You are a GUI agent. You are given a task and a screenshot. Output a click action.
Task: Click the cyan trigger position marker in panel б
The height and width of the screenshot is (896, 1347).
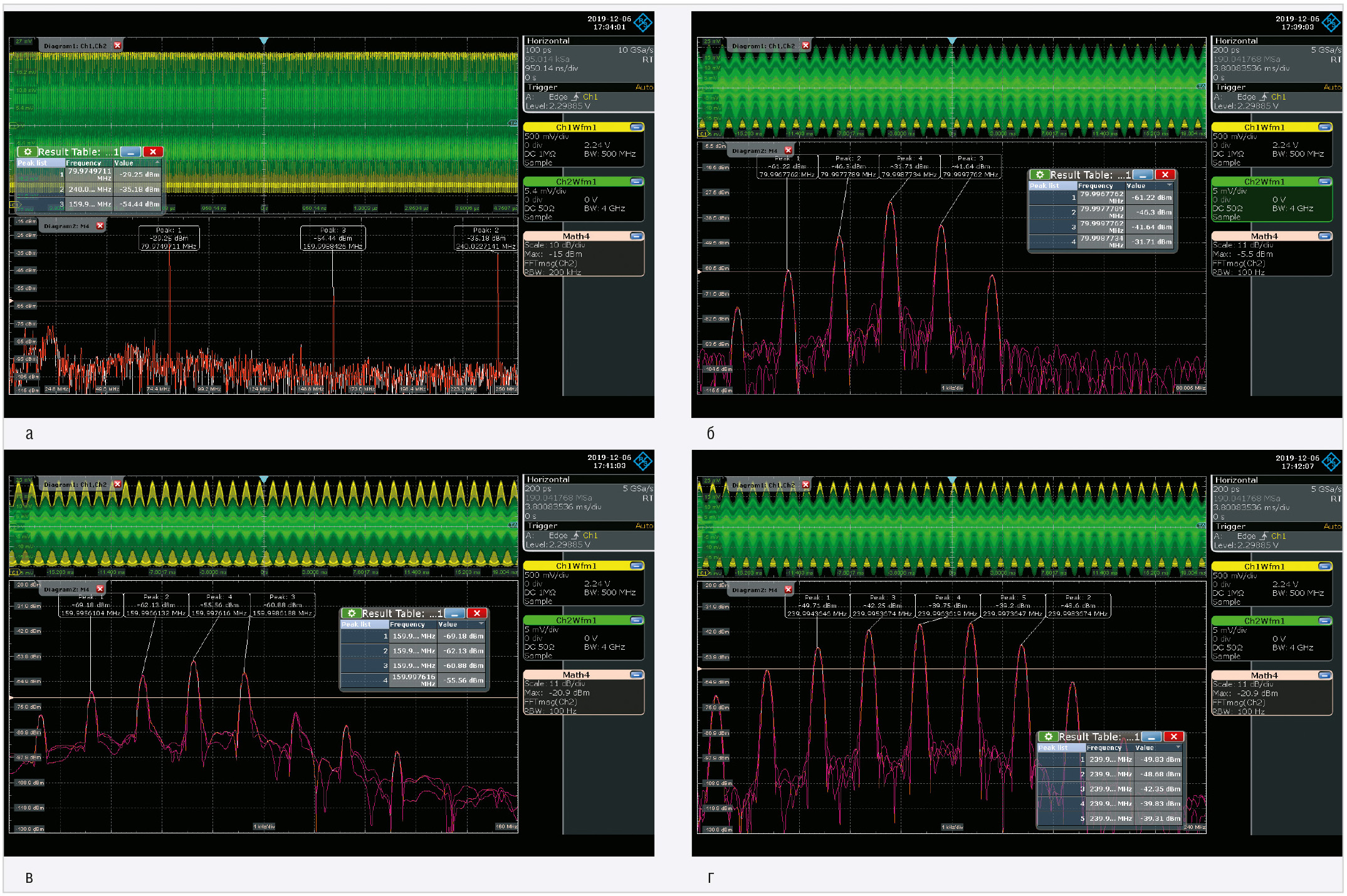pyautogui.click(x=952, y=41)
